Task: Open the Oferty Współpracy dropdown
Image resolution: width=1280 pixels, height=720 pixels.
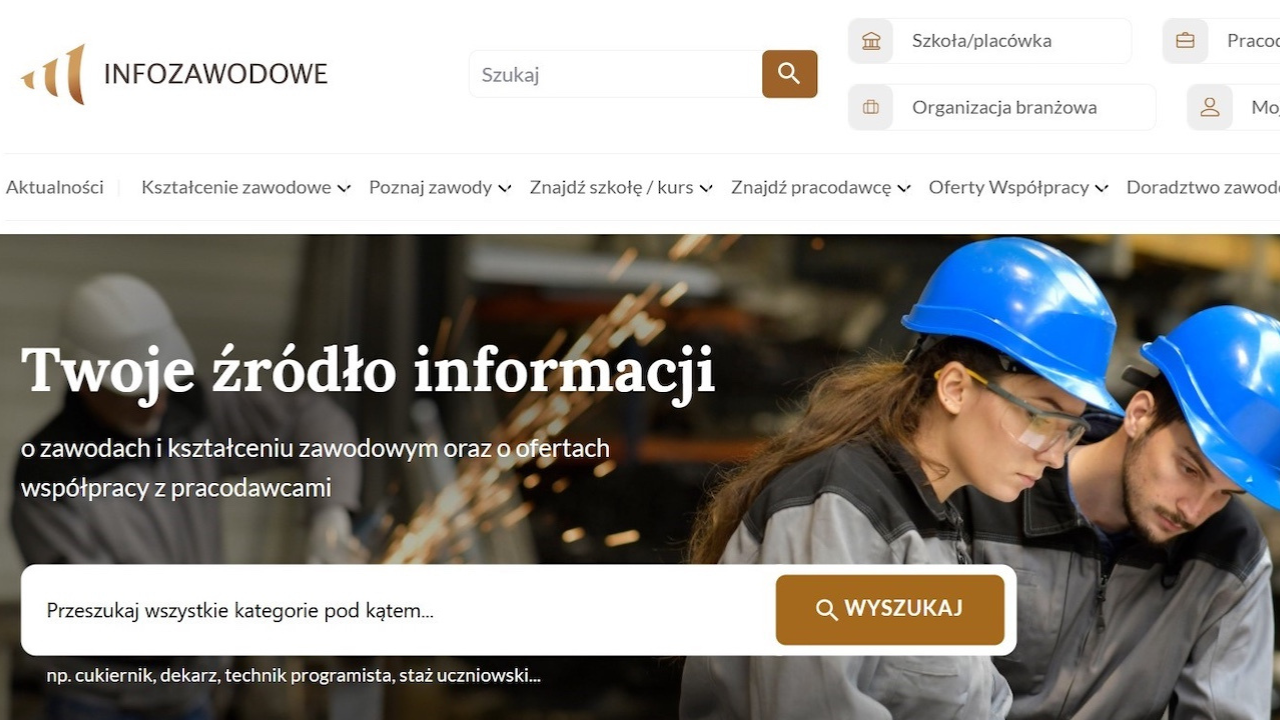Action: pyautogui.click(x=1018, y=187)
